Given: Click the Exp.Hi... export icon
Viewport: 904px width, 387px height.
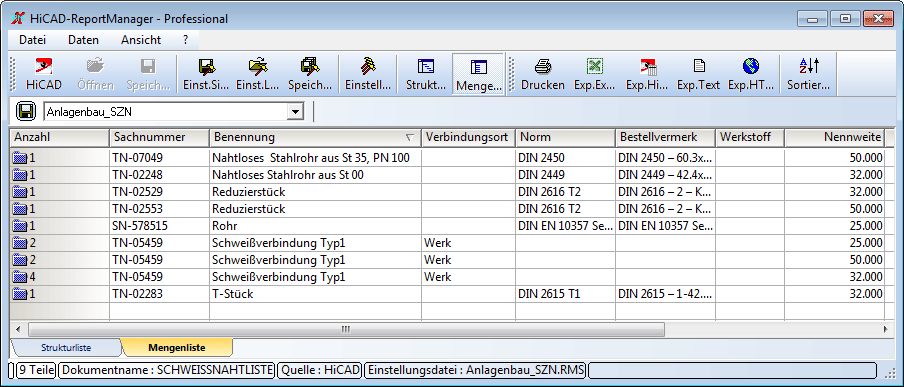Looking at the screenshot, I should (647, 74).
